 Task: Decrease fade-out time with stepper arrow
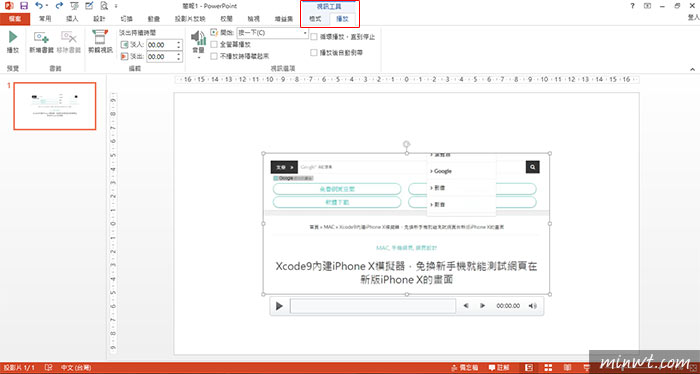[179, 59]
